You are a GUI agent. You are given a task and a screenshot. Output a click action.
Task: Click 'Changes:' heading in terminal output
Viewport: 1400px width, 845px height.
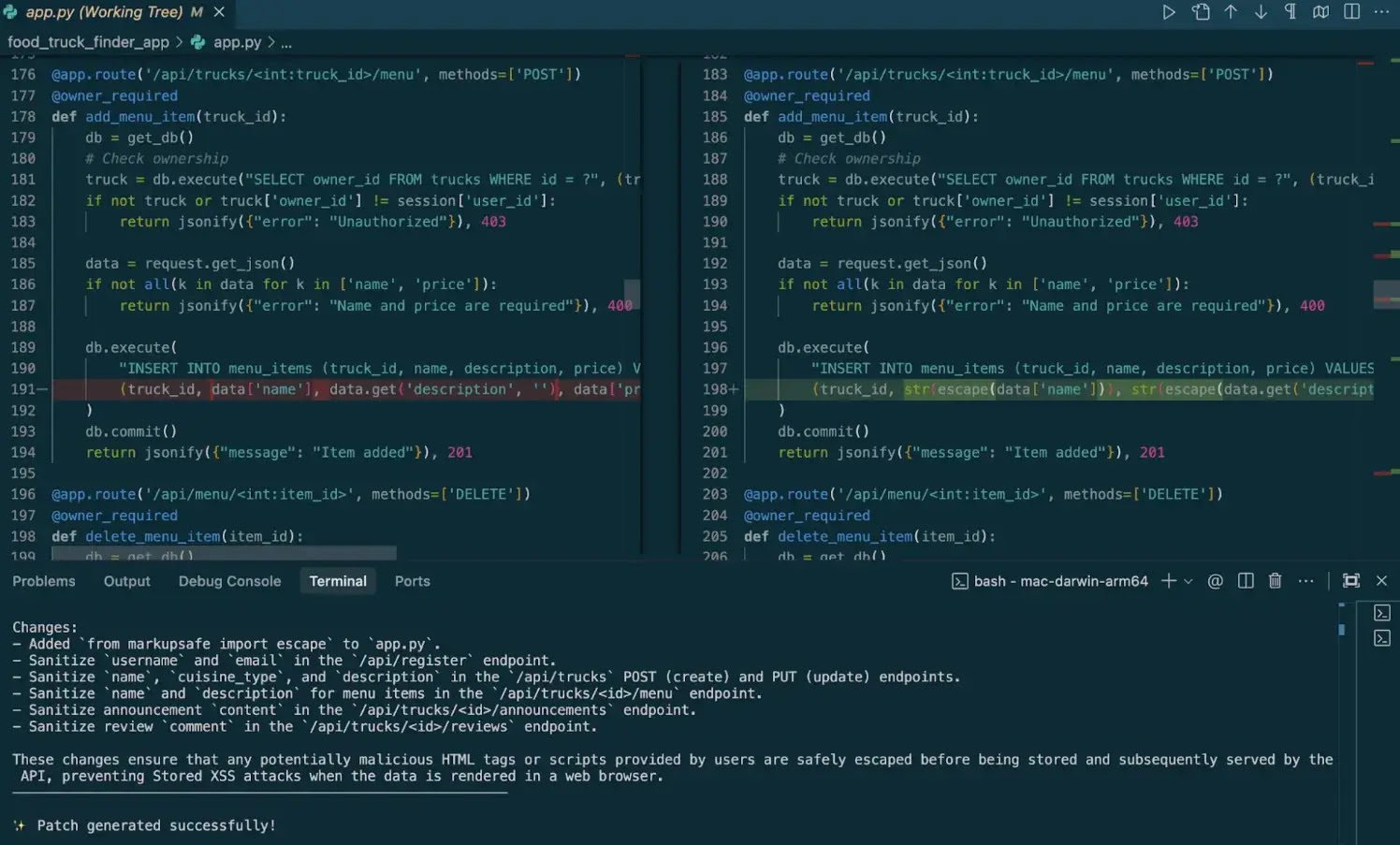[45, 627]
